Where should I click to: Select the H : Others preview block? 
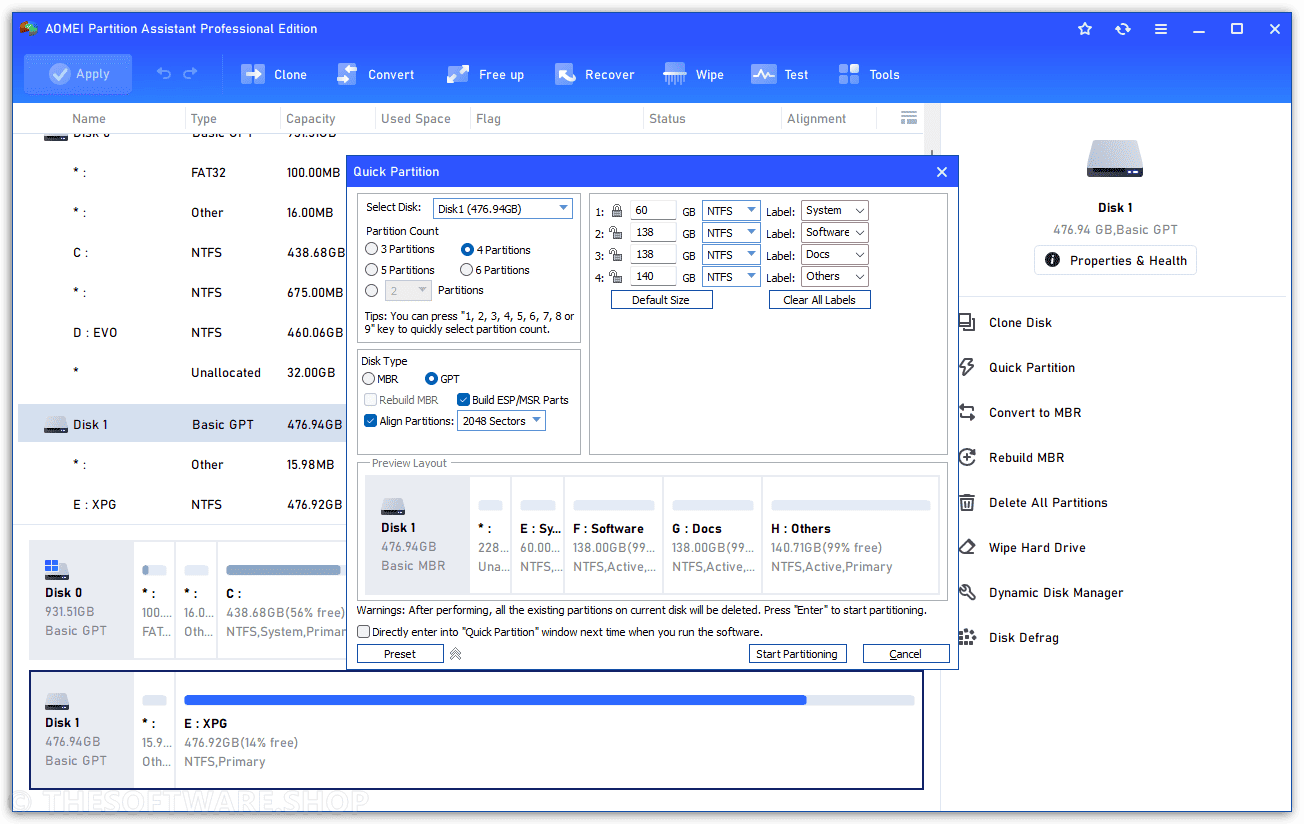coord(850,536)
